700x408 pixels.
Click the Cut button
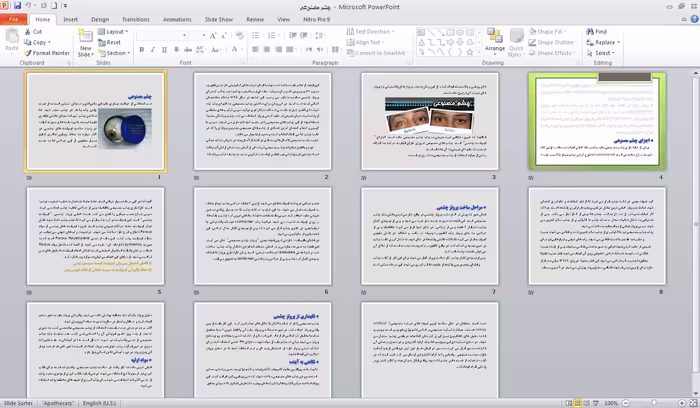[x=33, y=32]
